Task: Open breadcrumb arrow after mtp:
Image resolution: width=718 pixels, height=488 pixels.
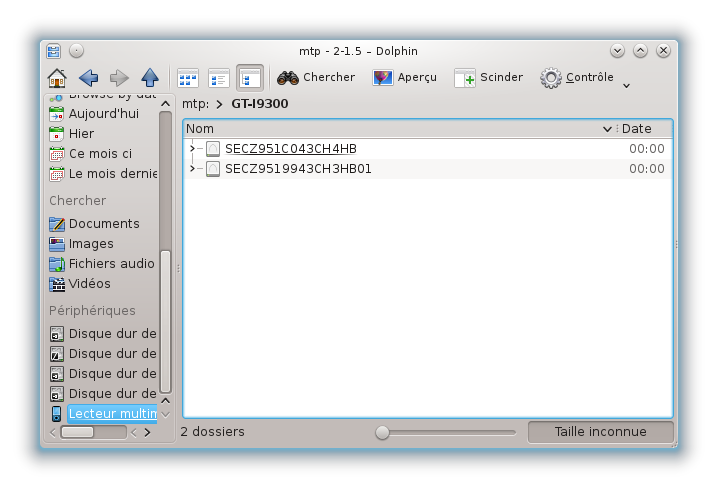Action: (219, 104)
